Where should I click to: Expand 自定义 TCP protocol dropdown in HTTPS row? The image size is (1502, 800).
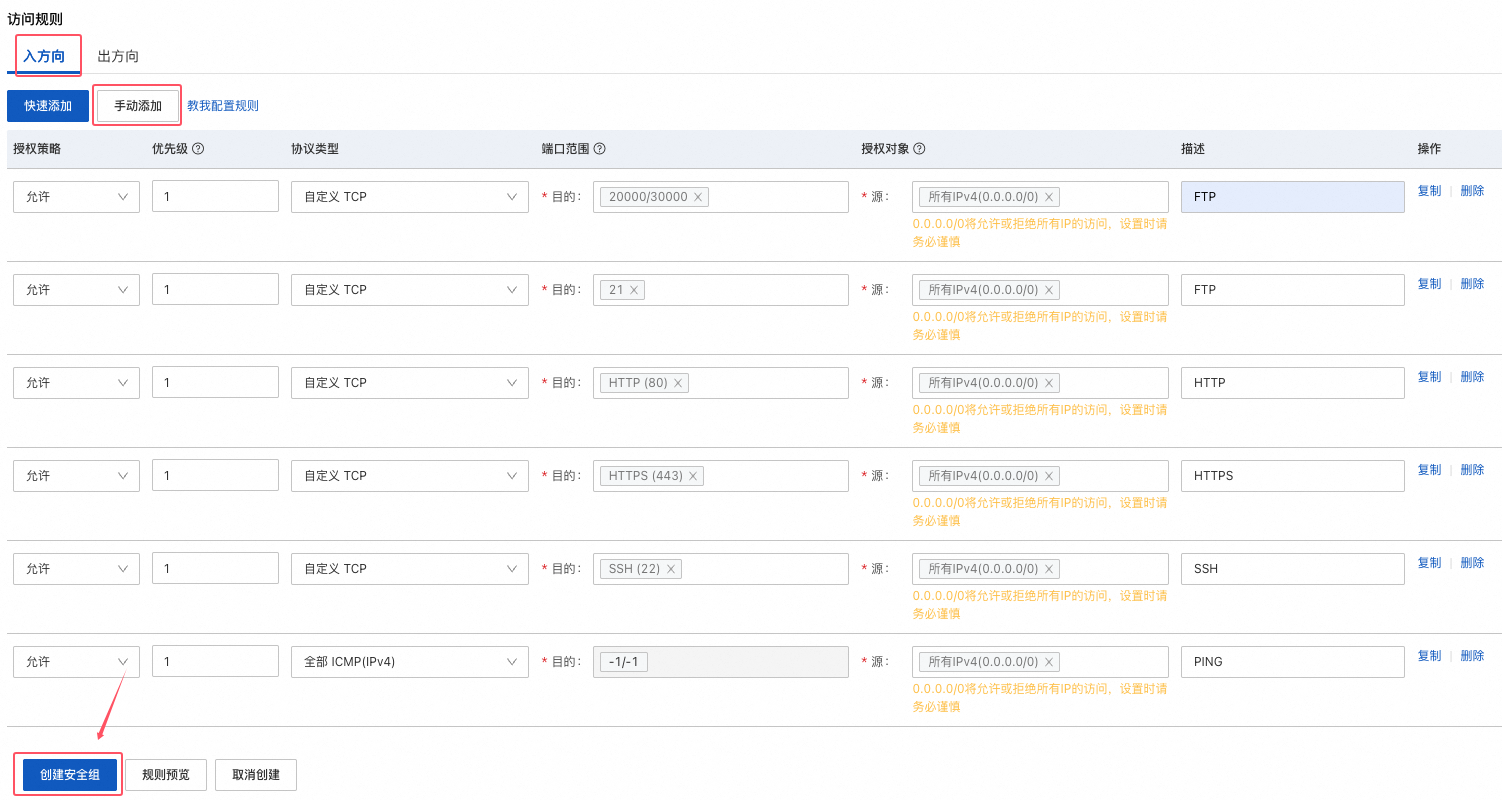410,476
